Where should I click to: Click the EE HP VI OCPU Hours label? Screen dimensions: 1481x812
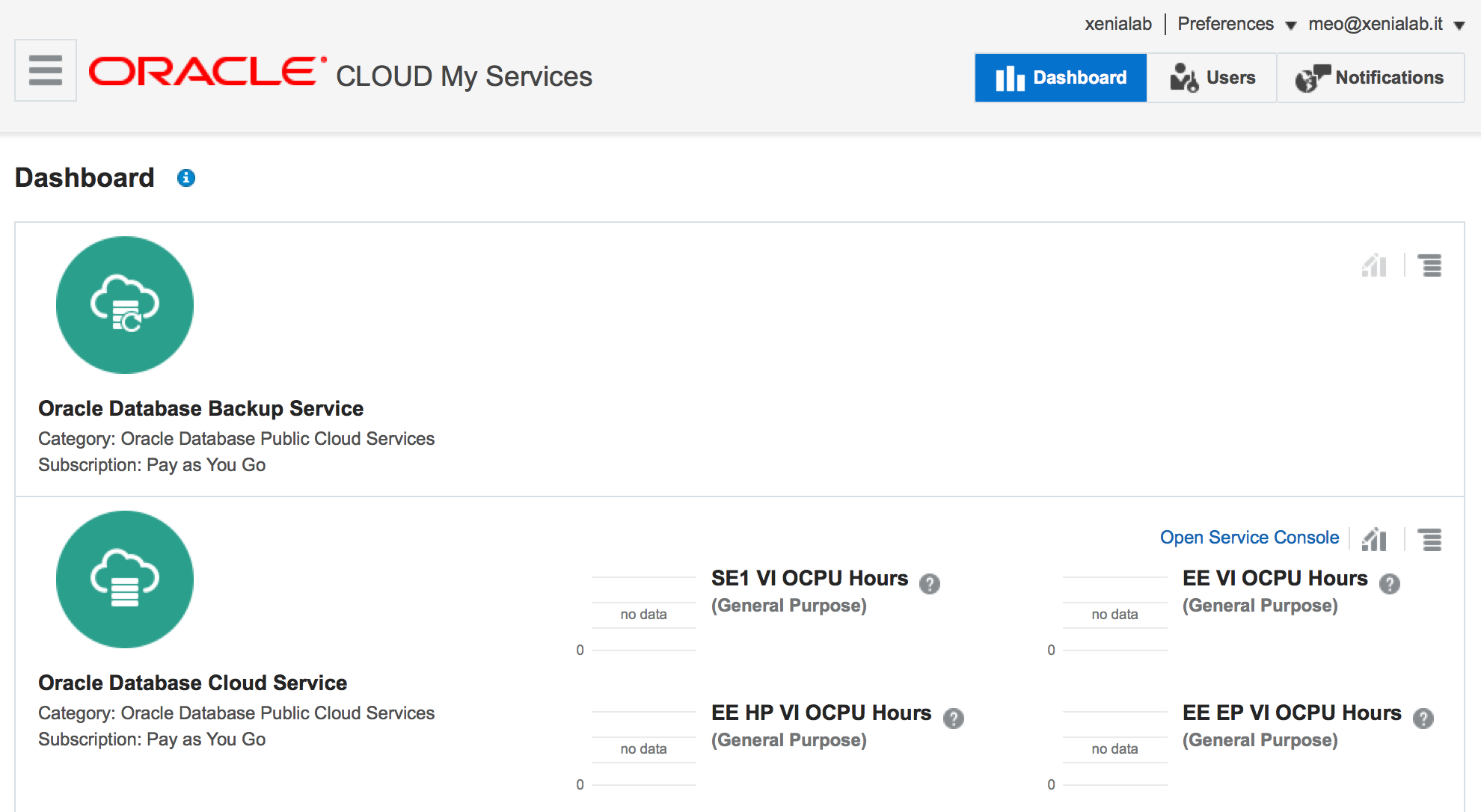coord(821,713)
